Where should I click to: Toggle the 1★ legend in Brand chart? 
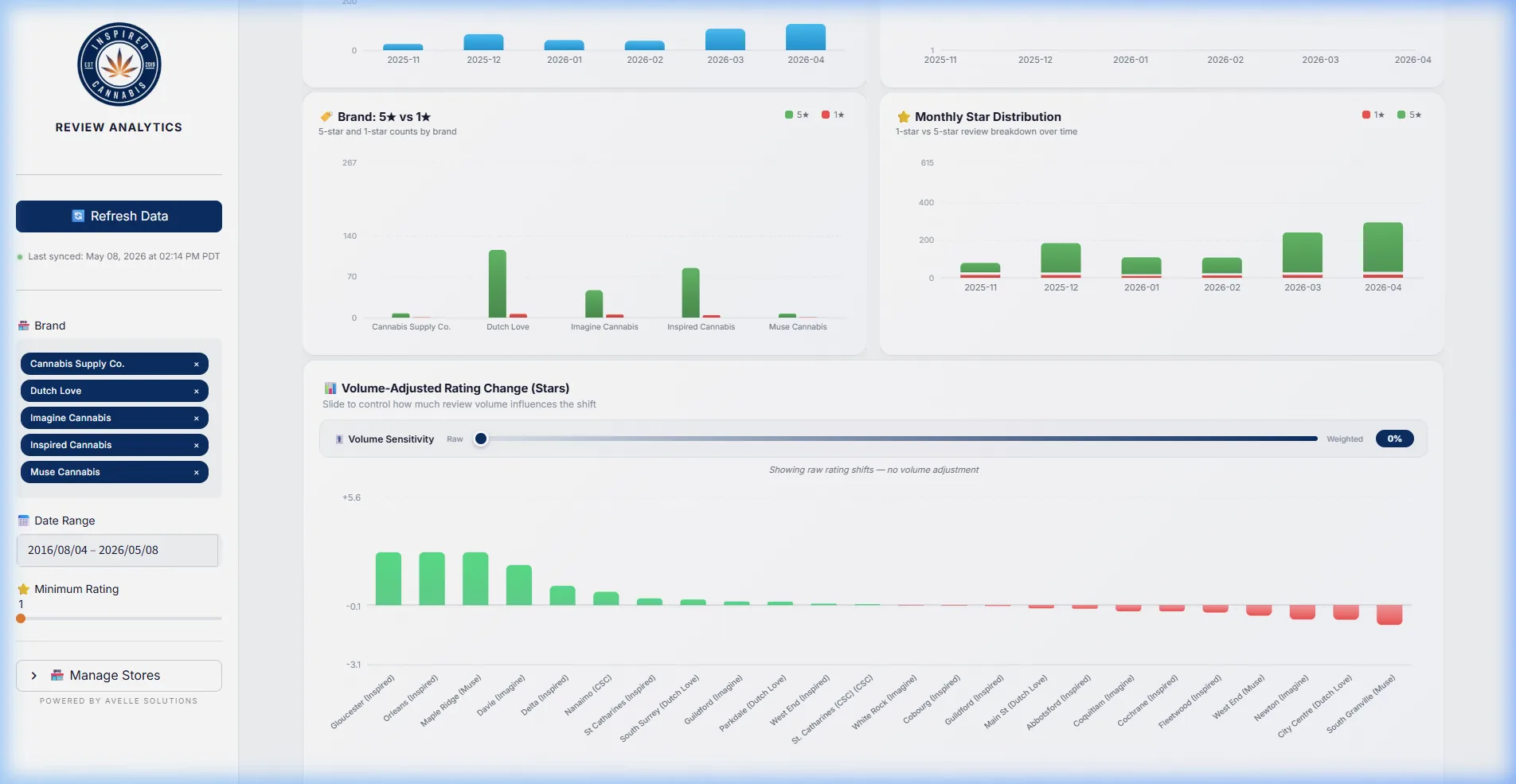coord(833,115)
